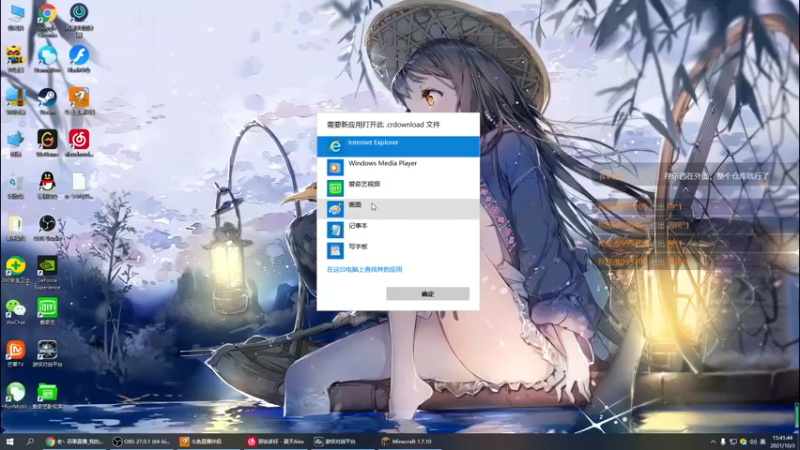Select 爱奇艺视频 in the app list

(x=398, y=188)
